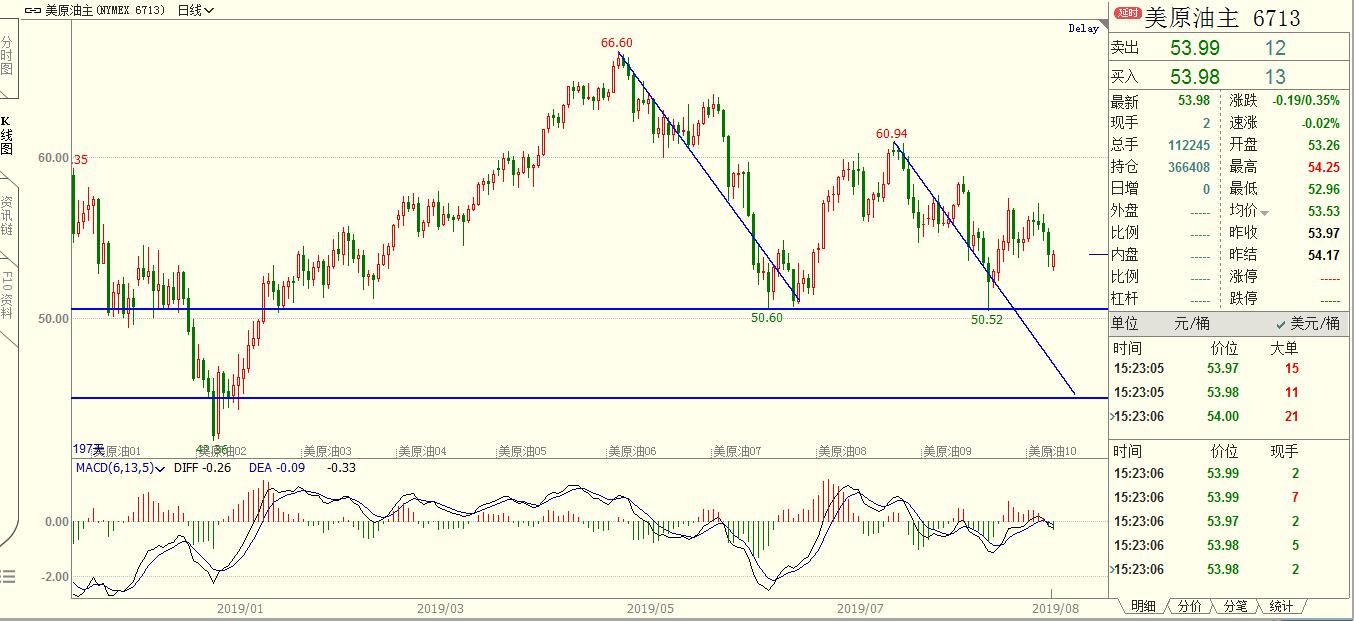The image size is (1354, 621).
Task: Open the 统计 bottom tab
Action: click(x=1281, y=606)
